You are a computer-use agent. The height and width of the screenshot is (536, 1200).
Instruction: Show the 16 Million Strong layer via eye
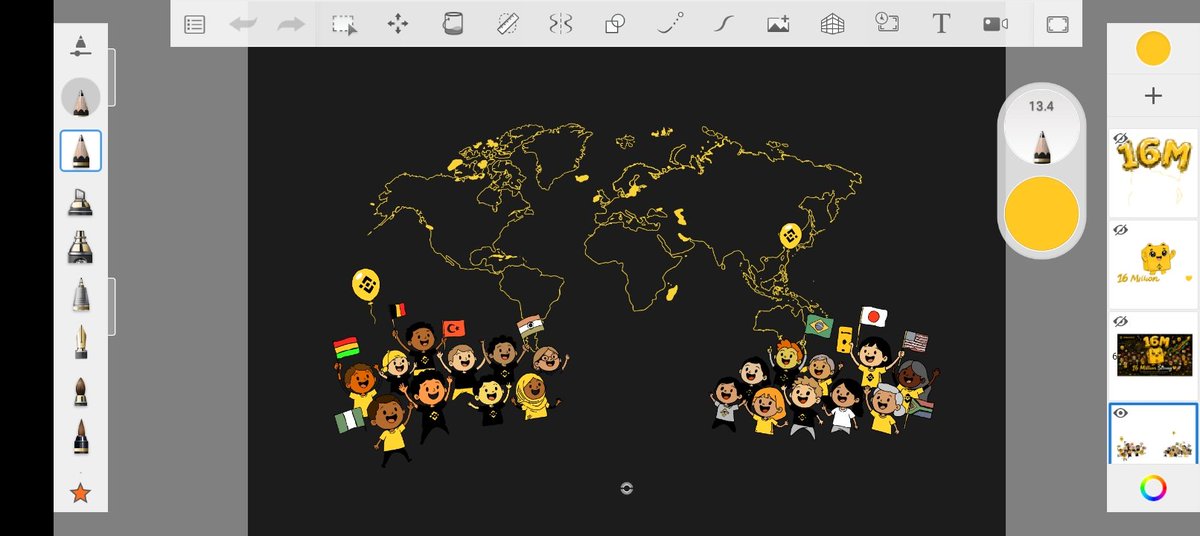[x=1120, y=321]
